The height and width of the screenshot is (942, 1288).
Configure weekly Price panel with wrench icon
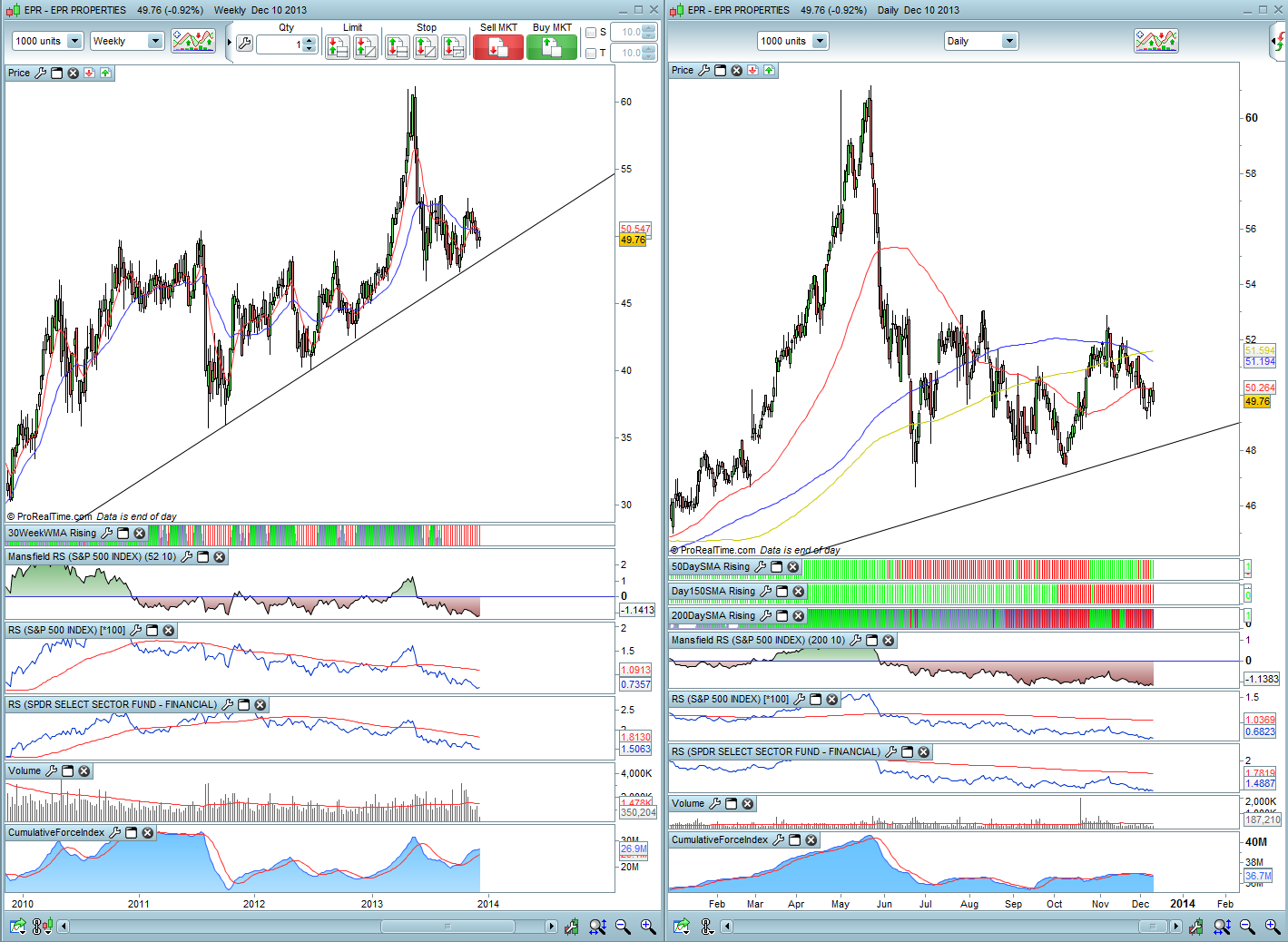click(40, 73)
